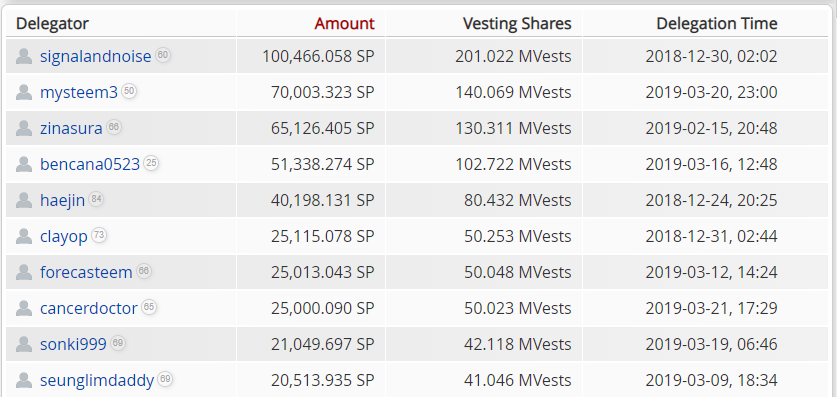Image resolution: width=837 pixels, height=397 pixels.
Task: Click the avatar icon beside seunglimdaddy
Action: click(x=24, y=380)
